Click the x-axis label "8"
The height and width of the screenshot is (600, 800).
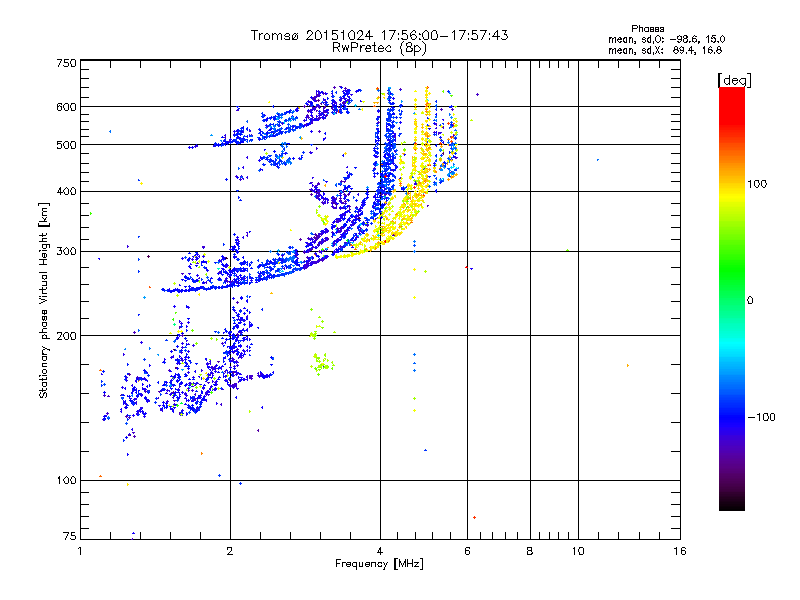(530, 551)
